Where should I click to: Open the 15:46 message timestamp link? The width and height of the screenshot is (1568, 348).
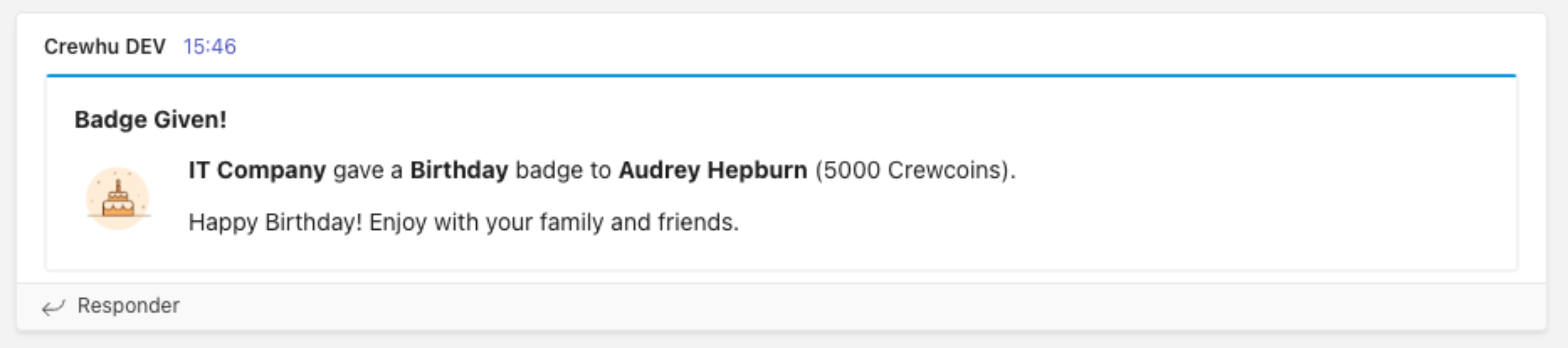(209, 46)
